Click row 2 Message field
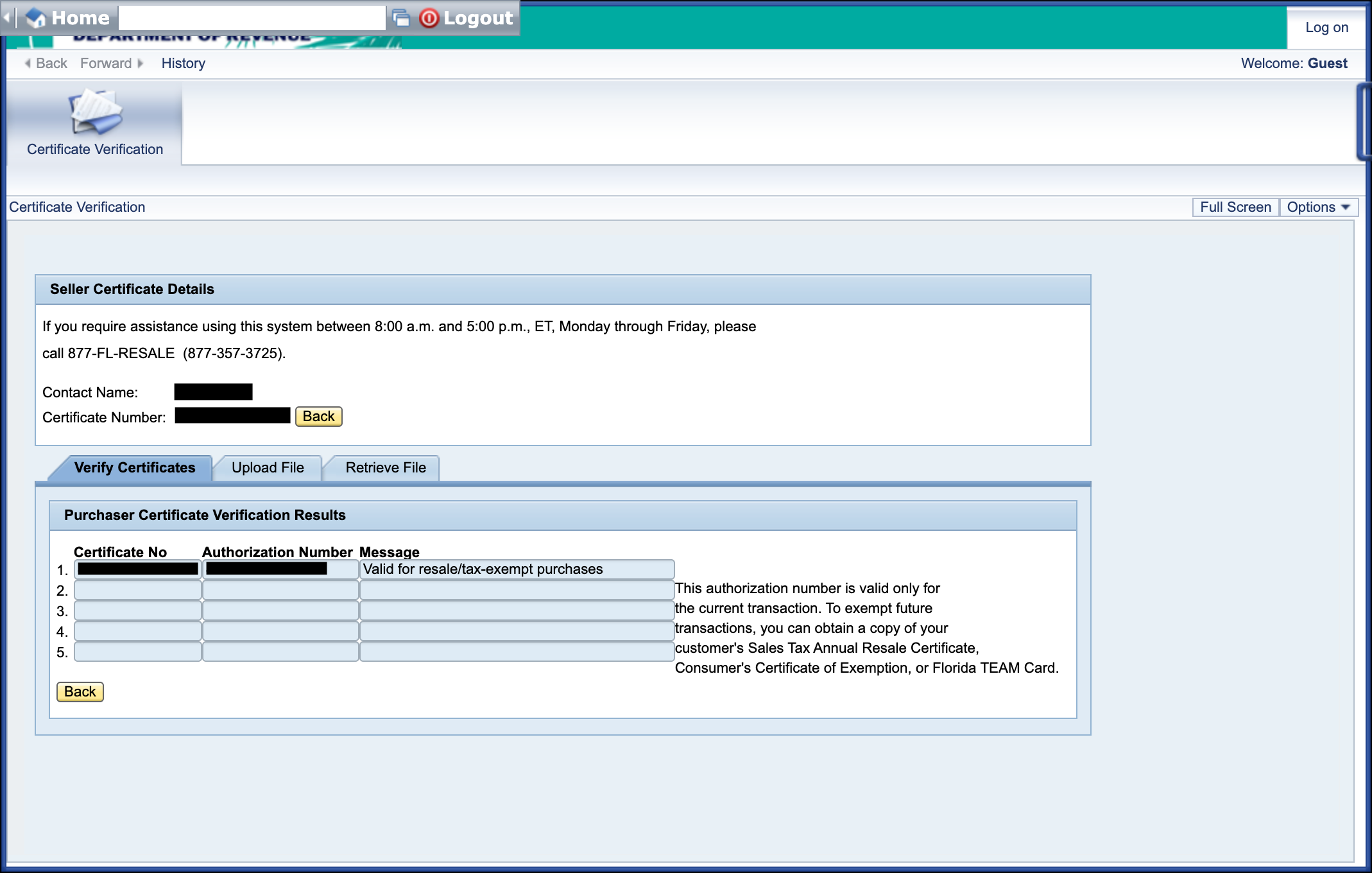Screen dimensions: 1372x873 [517, 590]
